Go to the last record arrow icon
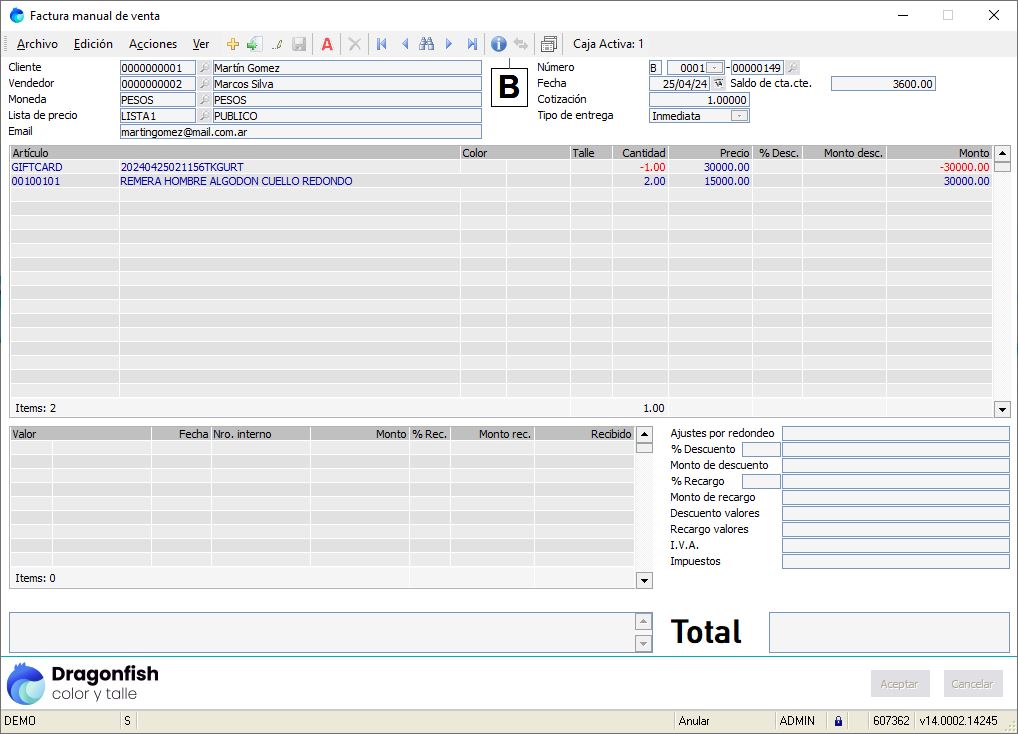Screen dimensions: 1018x734 click(472, 44)
